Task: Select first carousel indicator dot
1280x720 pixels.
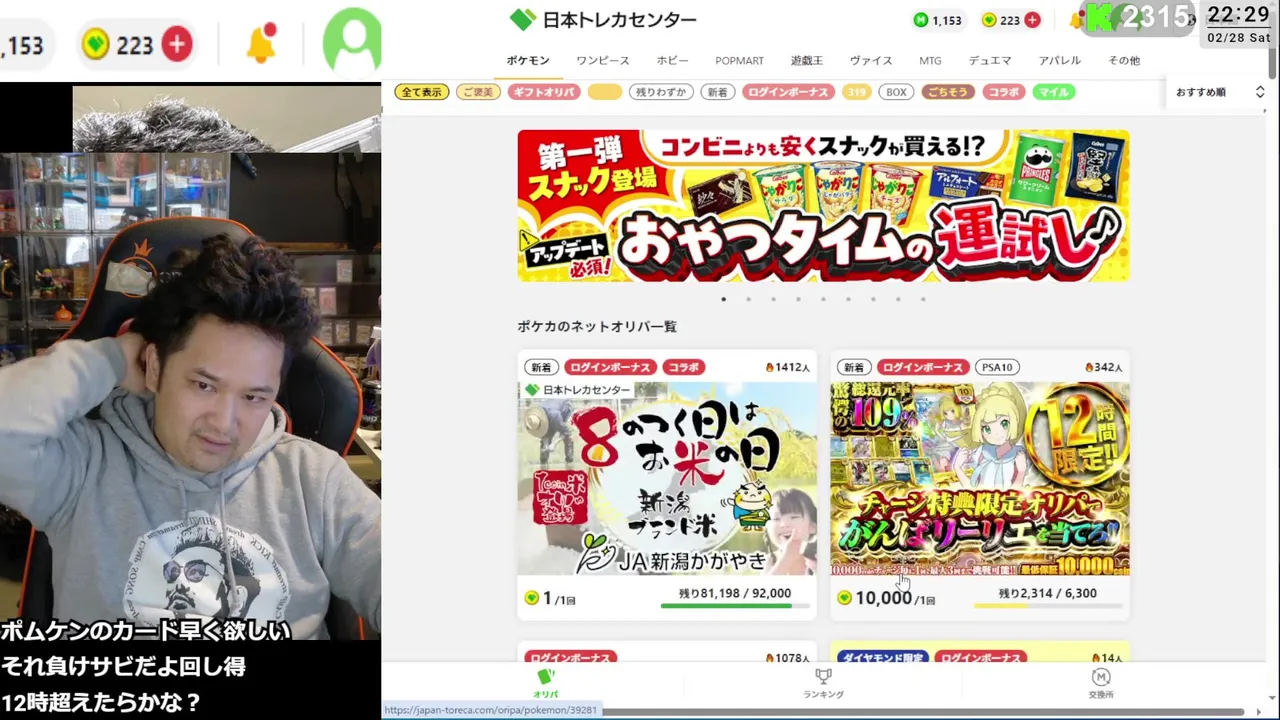Action: point(723,299)
